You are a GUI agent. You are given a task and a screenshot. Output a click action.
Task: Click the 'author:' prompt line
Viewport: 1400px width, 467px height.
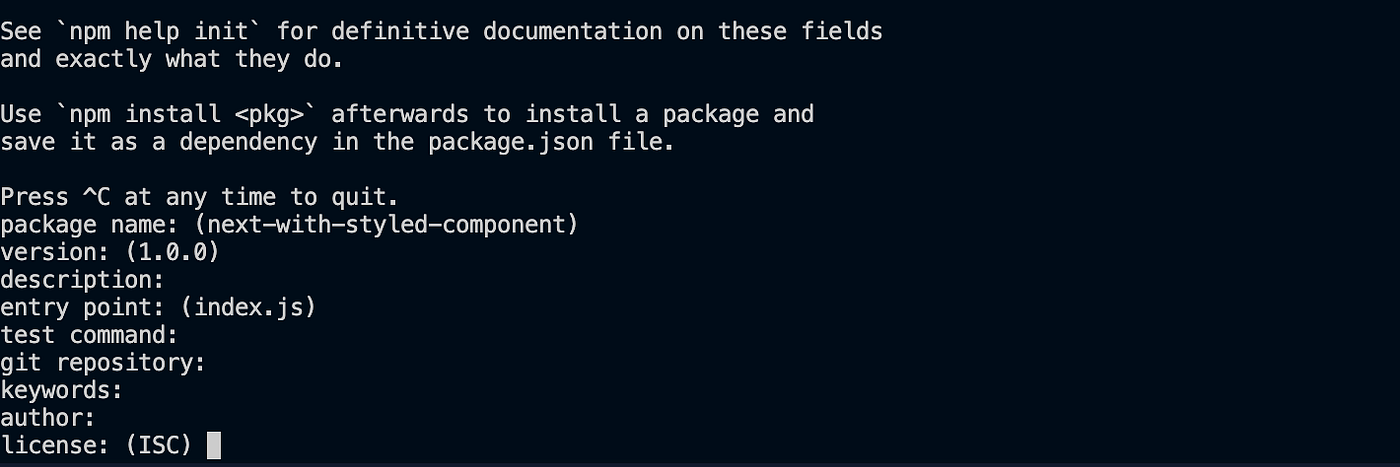click(48, 417)
